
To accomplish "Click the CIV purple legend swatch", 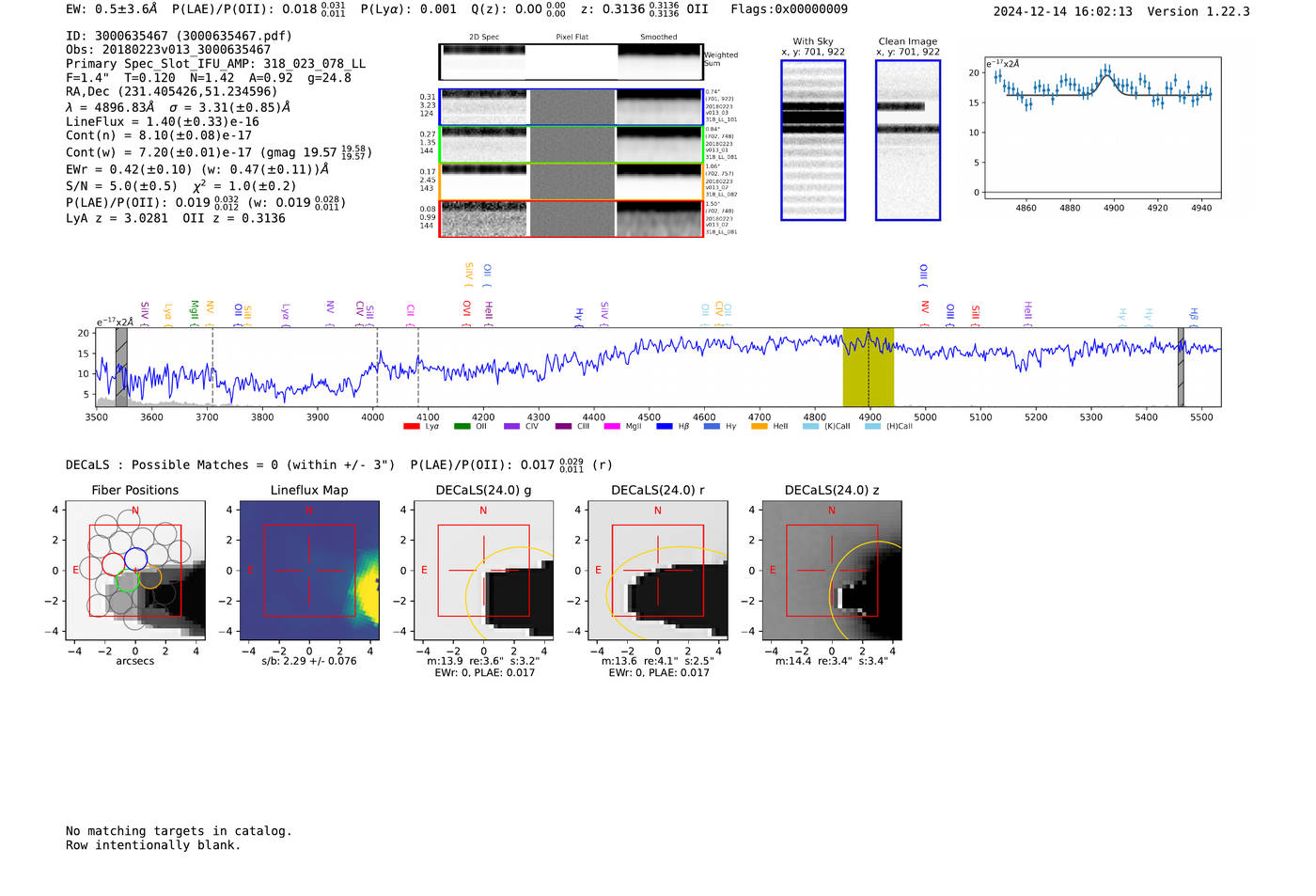I will coord(511,427).
